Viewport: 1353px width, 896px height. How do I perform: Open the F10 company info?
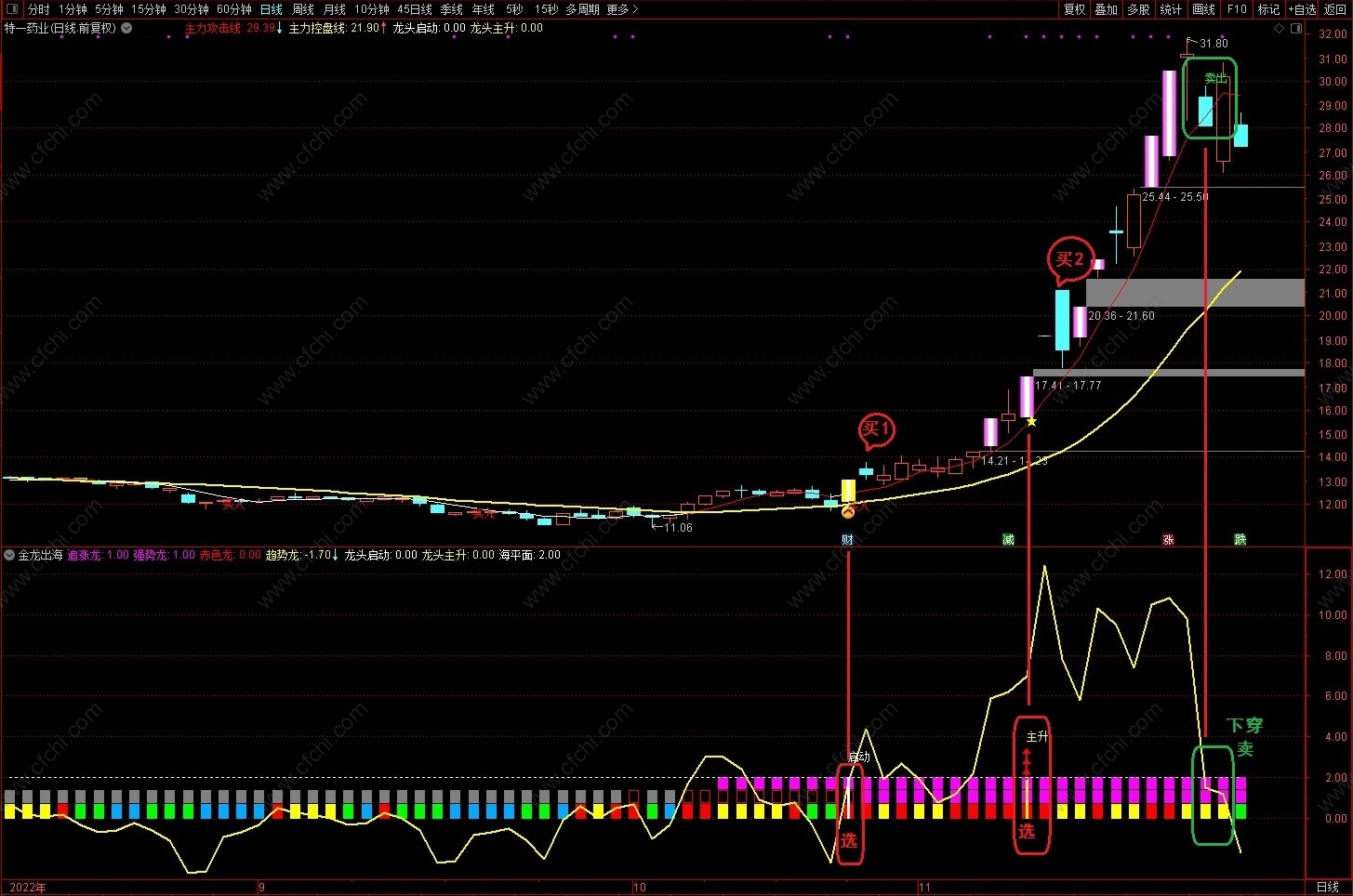(1237, 9)
